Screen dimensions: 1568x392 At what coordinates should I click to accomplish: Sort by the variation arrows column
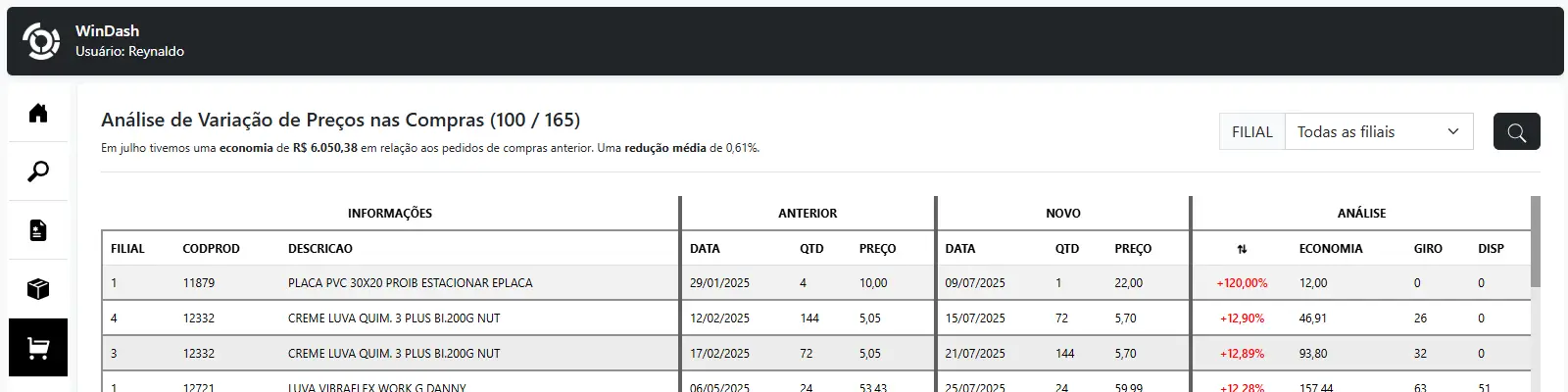1242,249
